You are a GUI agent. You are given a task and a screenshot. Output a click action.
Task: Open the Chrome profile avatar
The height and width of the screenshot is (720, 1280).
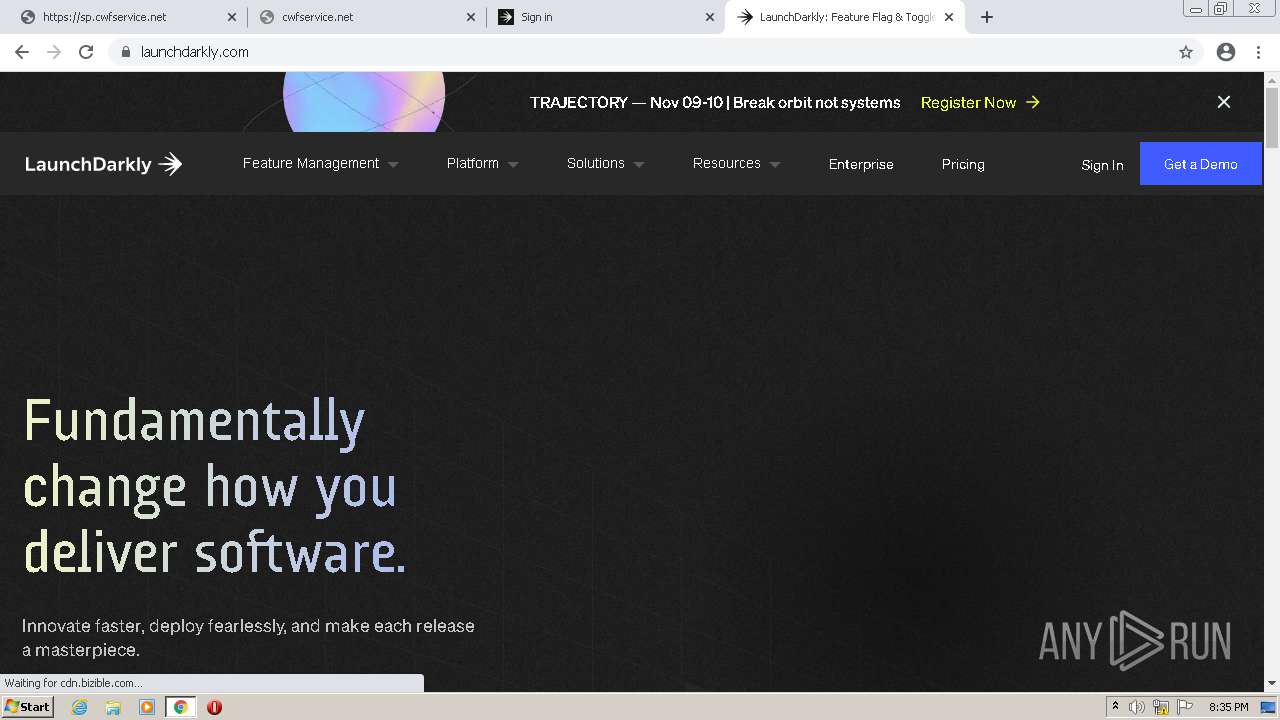pyautogui.click(x=1226, y=52)
